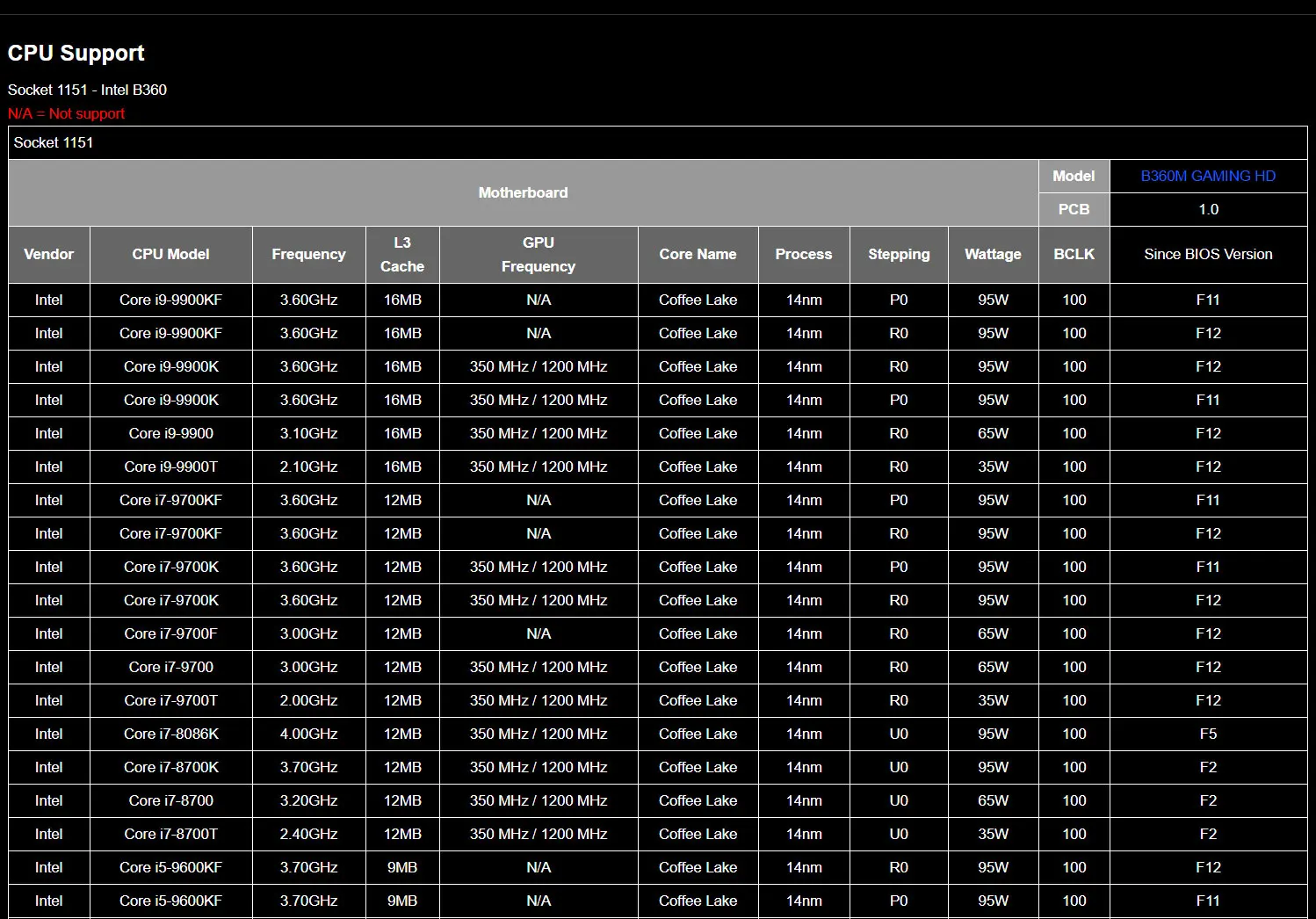Select the "Socket 1151 - Intel B360" subtitle
This screenshot has width=1316, height=919.
click(87, 90)
